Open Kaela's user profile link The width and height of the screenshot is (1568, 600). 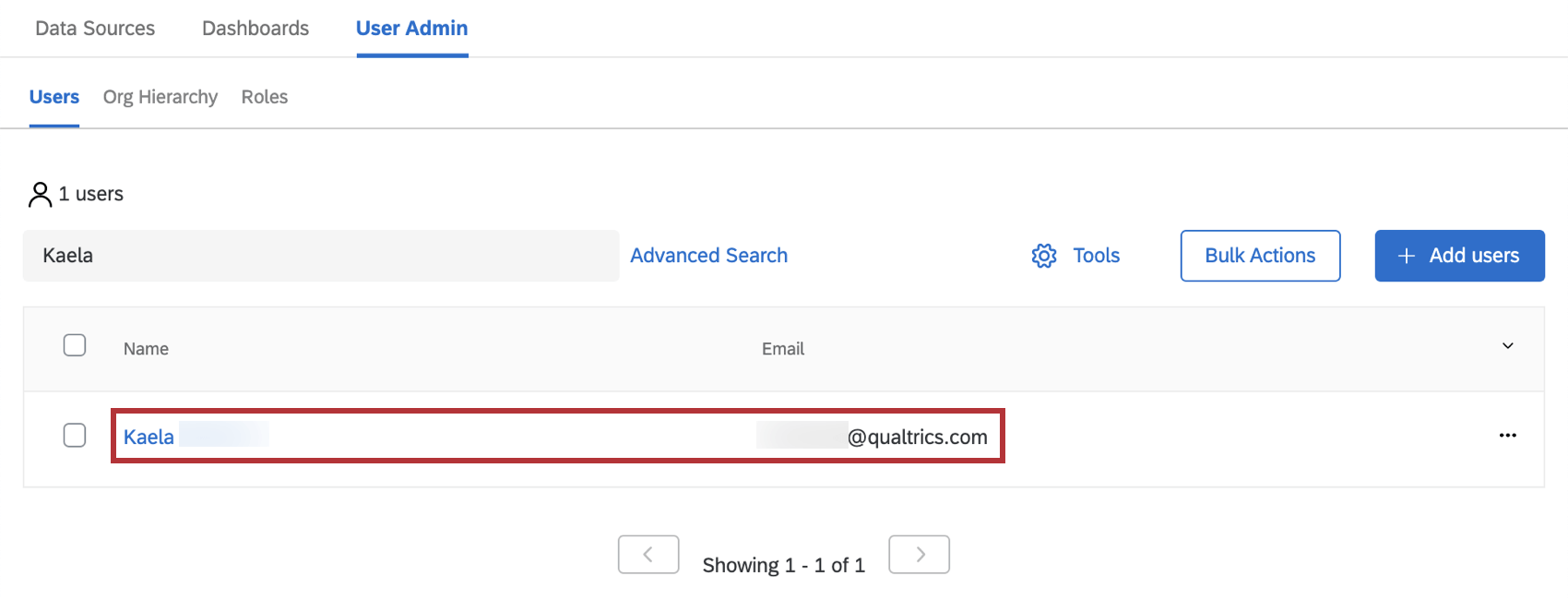148,436
